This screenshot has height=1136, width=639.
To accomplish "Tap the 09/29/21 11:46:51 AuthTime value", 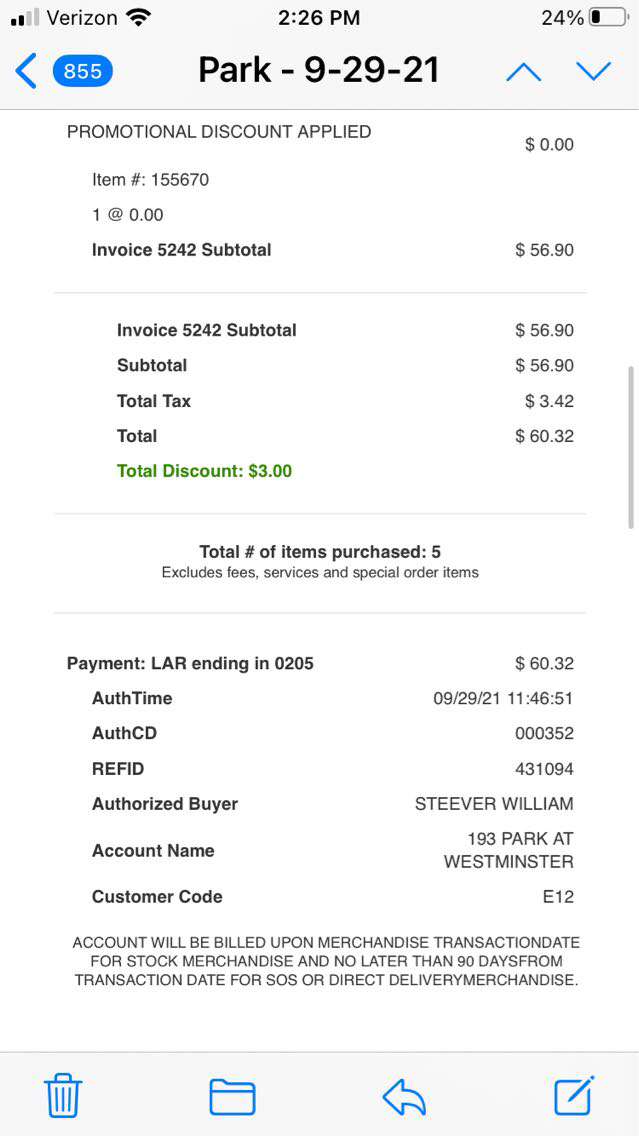I will (503, 698).
